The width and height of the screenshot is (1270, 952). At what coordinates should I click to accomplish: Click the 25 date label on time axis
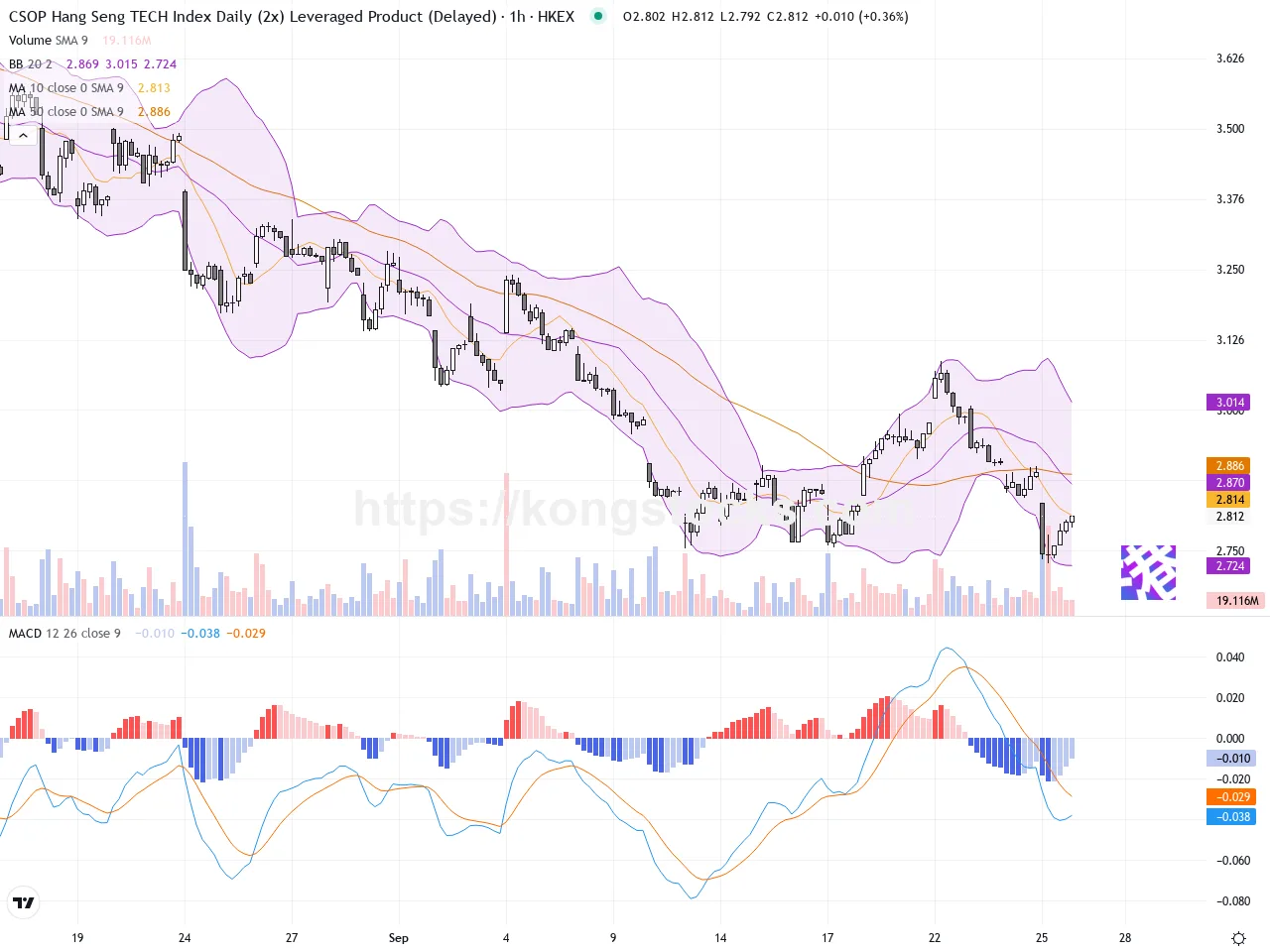coord(1042,938)
